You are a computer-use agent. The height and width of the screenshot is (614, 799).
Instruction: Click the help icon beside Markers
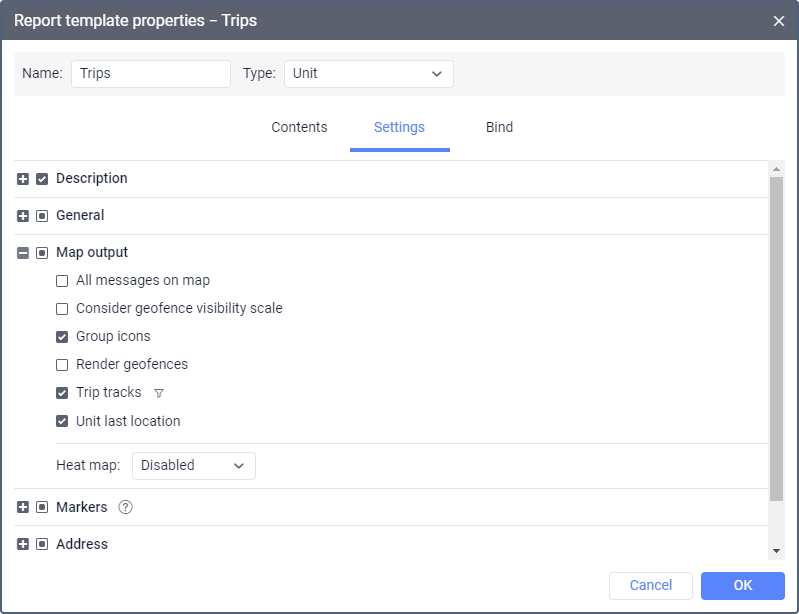(x=125, y=507)
